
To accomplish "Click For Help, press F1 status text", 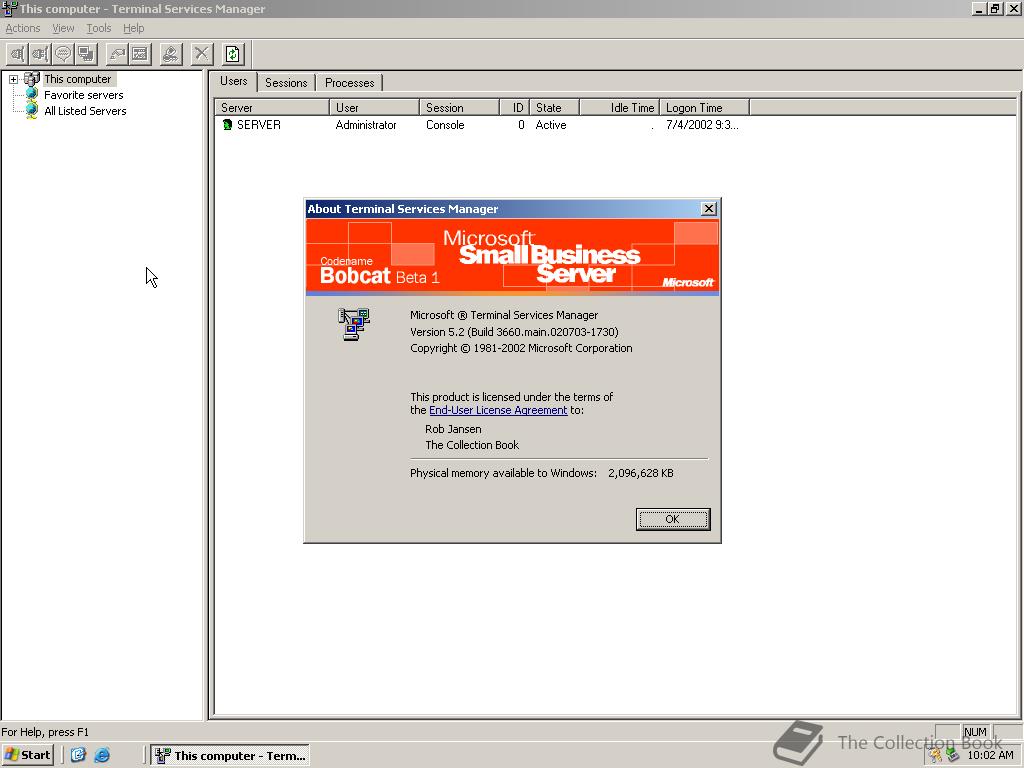I will pos(45,732).
